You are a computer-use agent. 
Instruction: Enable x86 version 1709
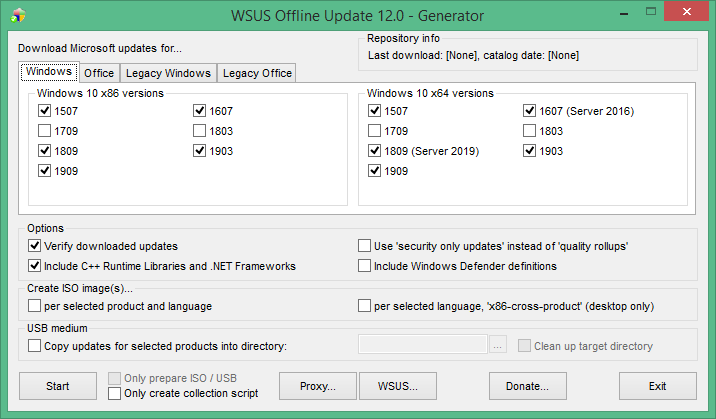click(44, 131)
